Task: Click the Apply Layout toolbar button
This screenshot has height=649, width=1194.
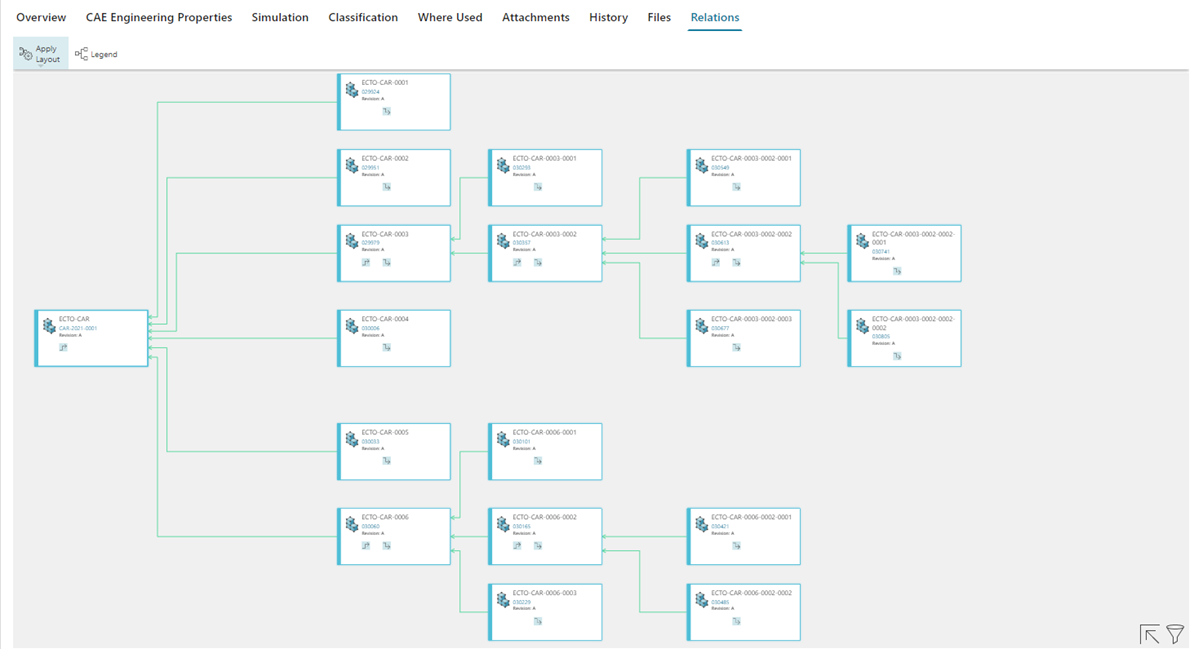Action: click(x=40, y=53)
